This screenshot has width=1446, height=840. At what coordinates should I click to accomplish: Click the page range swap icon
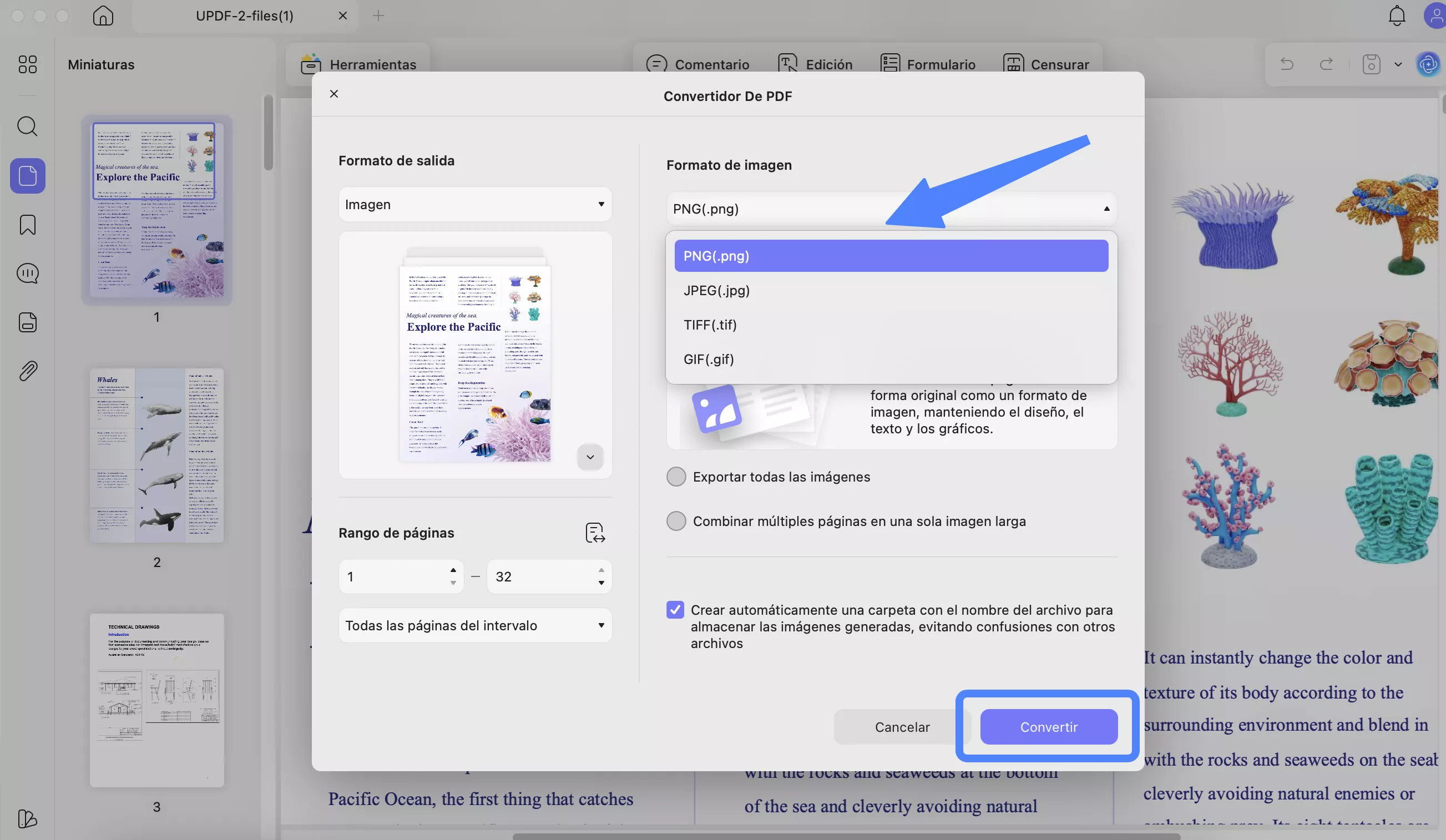(595, 533)
